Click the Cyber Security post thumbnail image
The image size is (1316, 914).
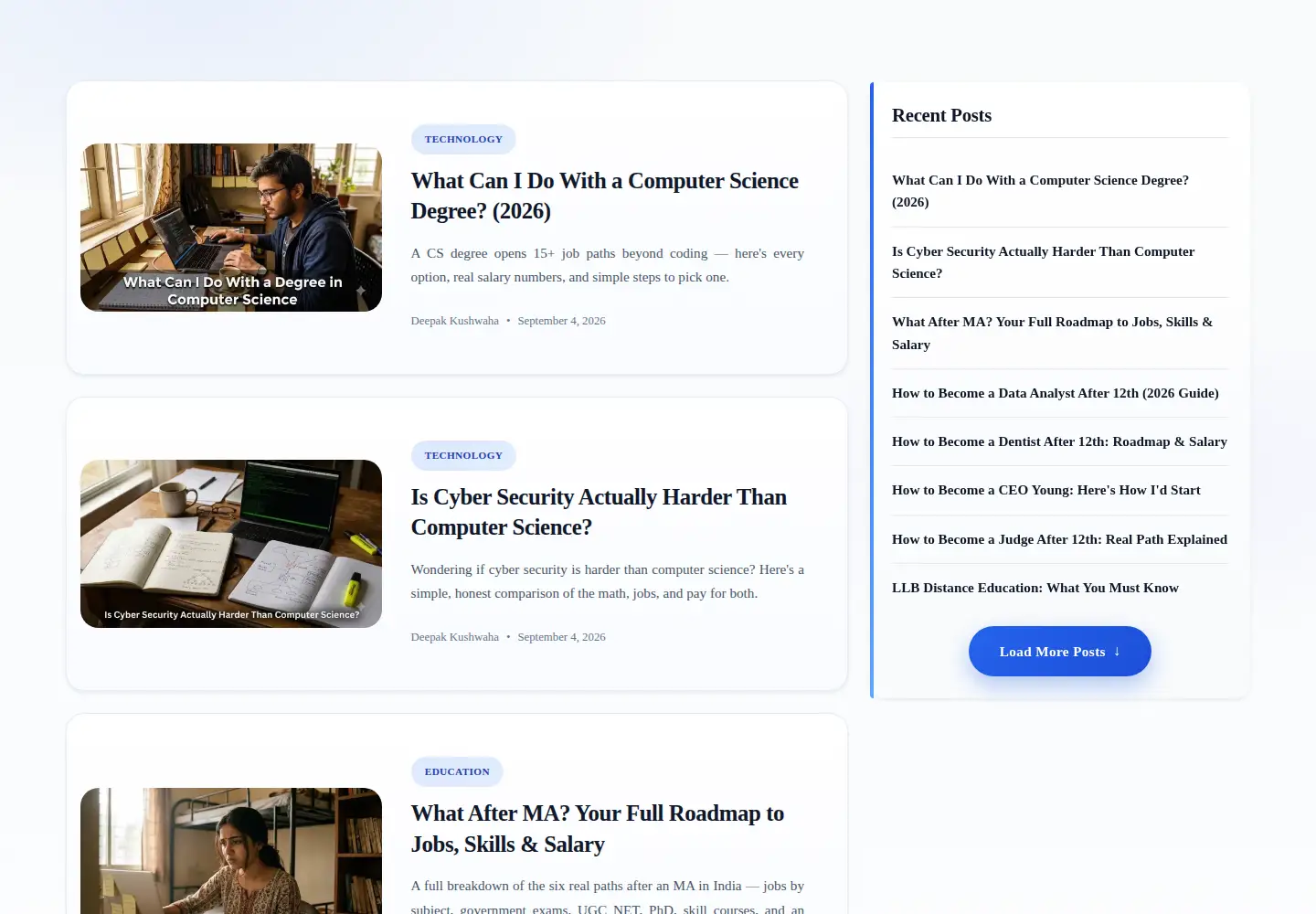pos(231,544)
